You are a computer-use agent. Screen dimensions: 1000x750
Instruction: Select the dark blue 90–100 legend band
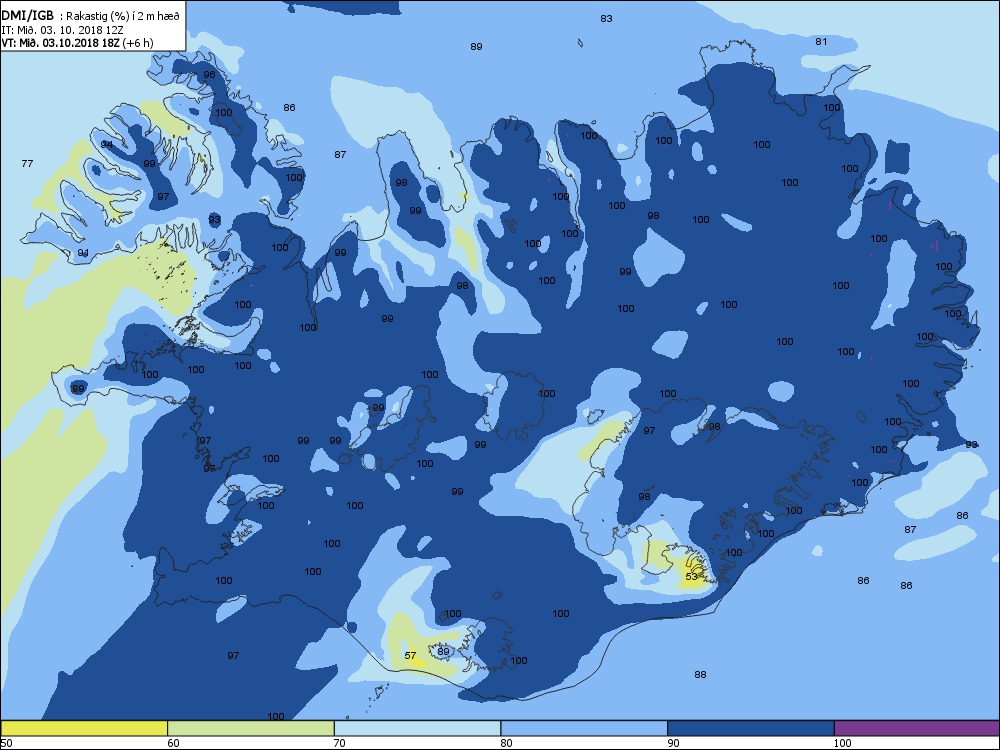pos(751,728)
